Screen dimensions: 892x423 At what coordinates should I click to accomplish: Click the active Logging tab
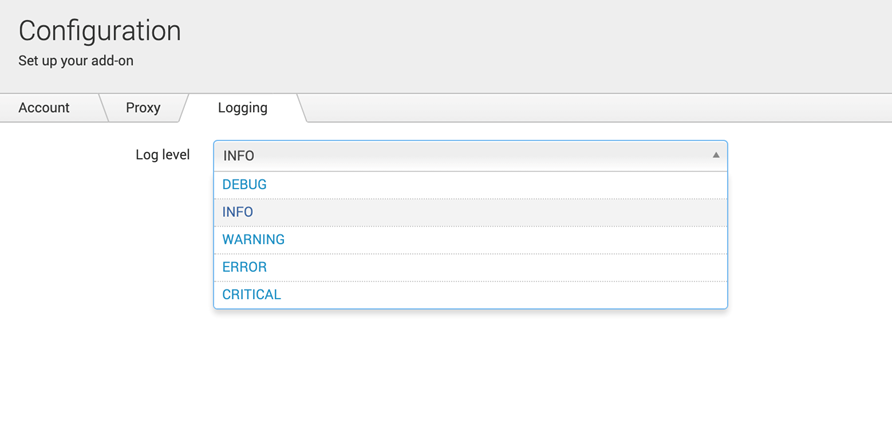(242, 108)
